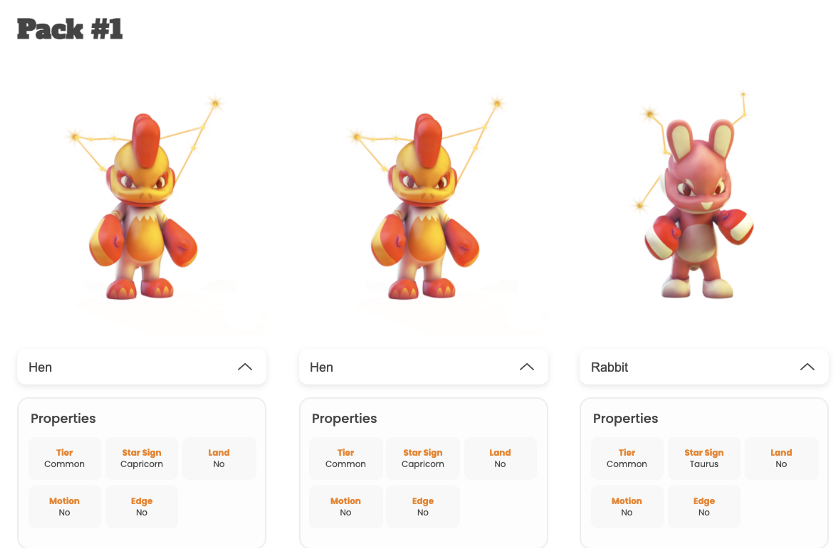The width and height of the screenshot is (840, 558).
Task: Click the Pack #1 heading
Action: 70,29
